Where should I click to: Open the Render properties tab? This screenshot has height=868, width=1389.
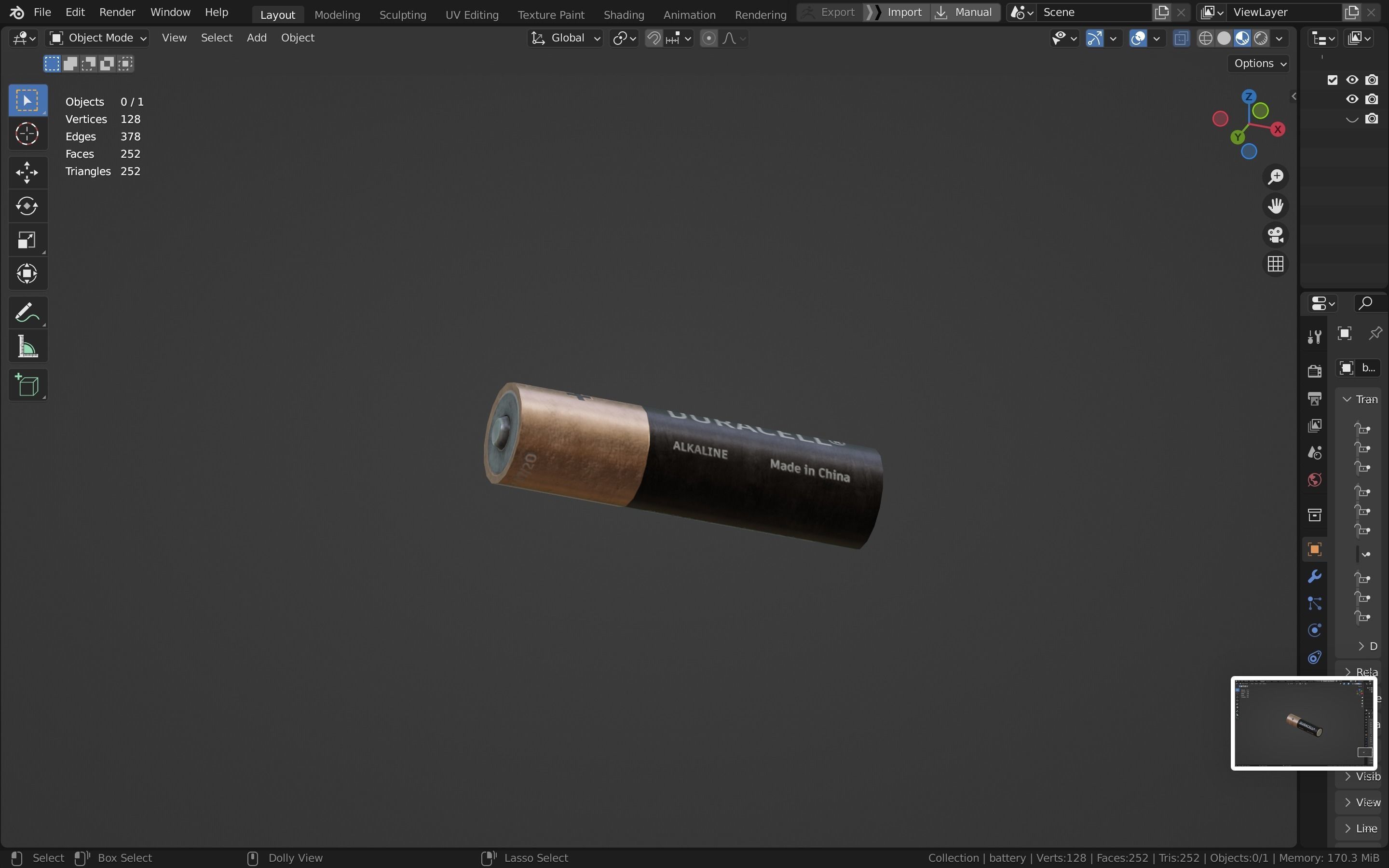(x=1314, y=371)
